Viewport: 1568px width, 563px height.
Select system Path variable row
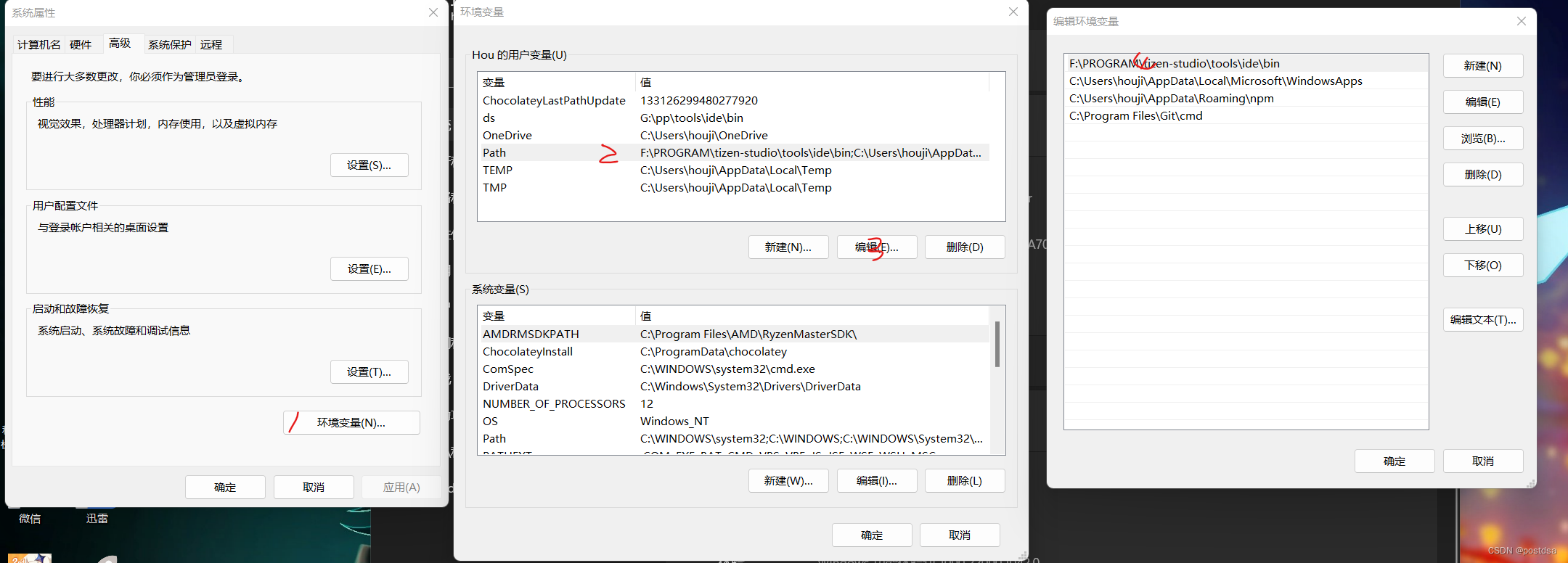pyautogui.click(x=733, y=438)
